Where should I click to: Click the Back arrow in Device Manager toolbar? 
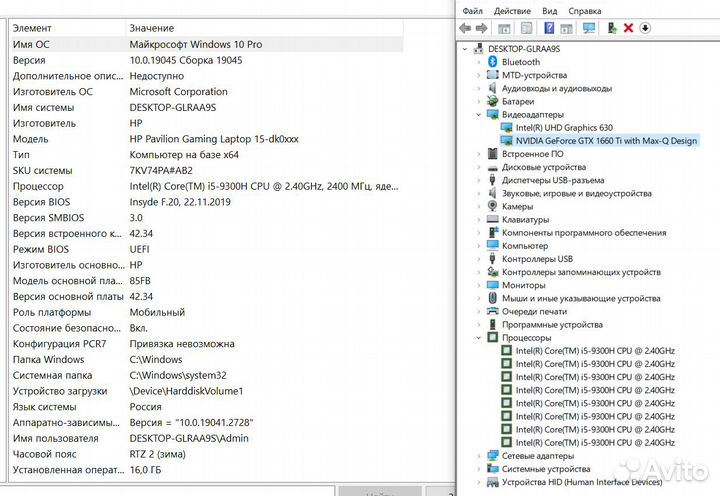pyautogui.click(x=465, y=28)
